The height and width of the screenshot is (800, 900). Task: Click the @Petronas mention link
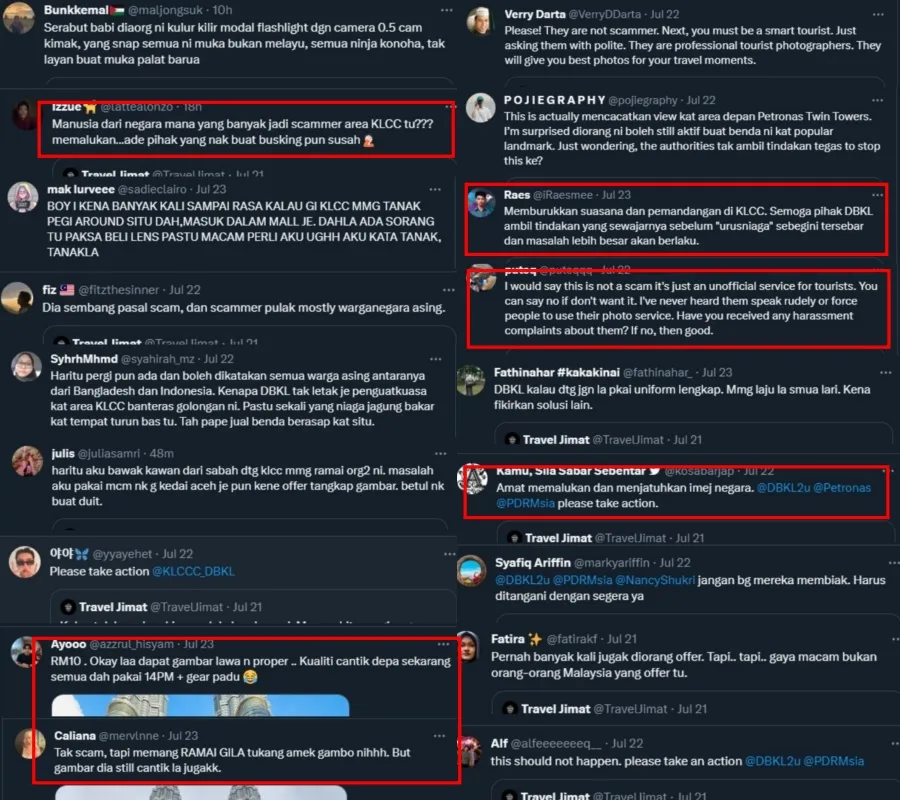842,488
